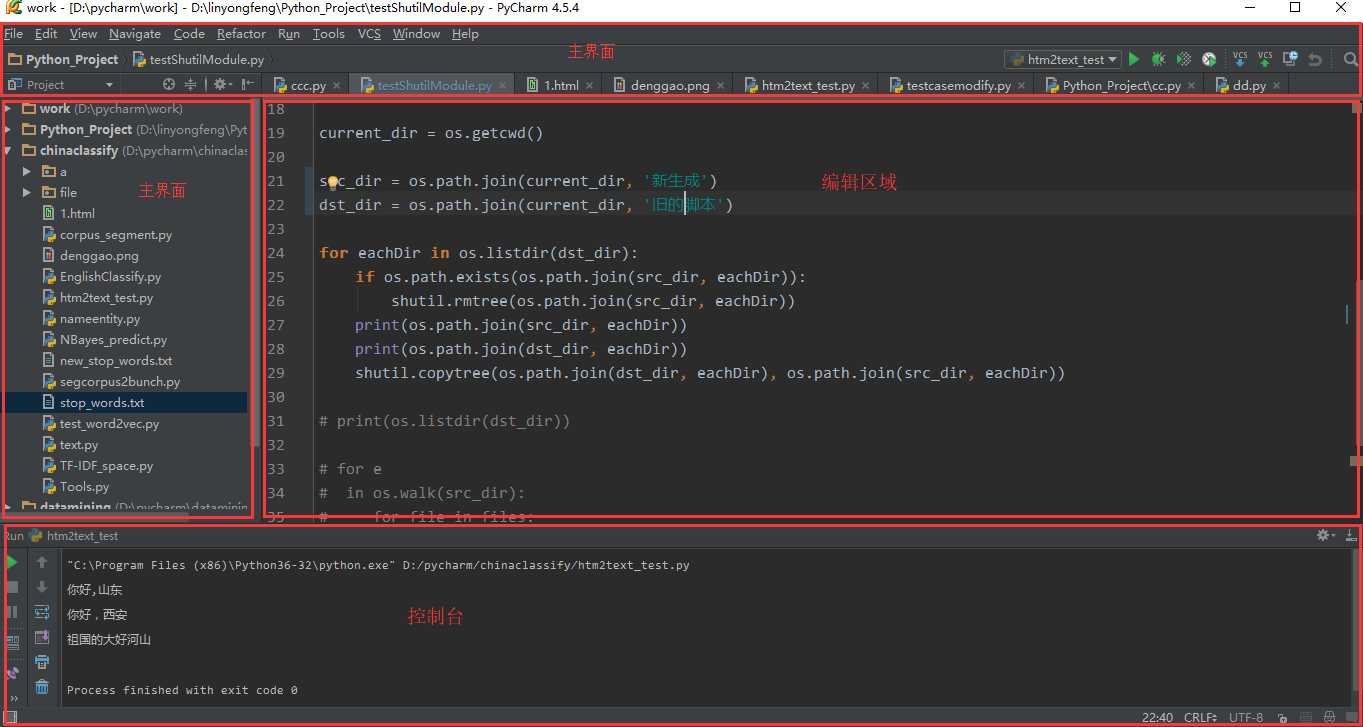Screen dimensions: 1363x727
Task: Click Scroll from Source target icon
Action: click(x=168, y=85)
